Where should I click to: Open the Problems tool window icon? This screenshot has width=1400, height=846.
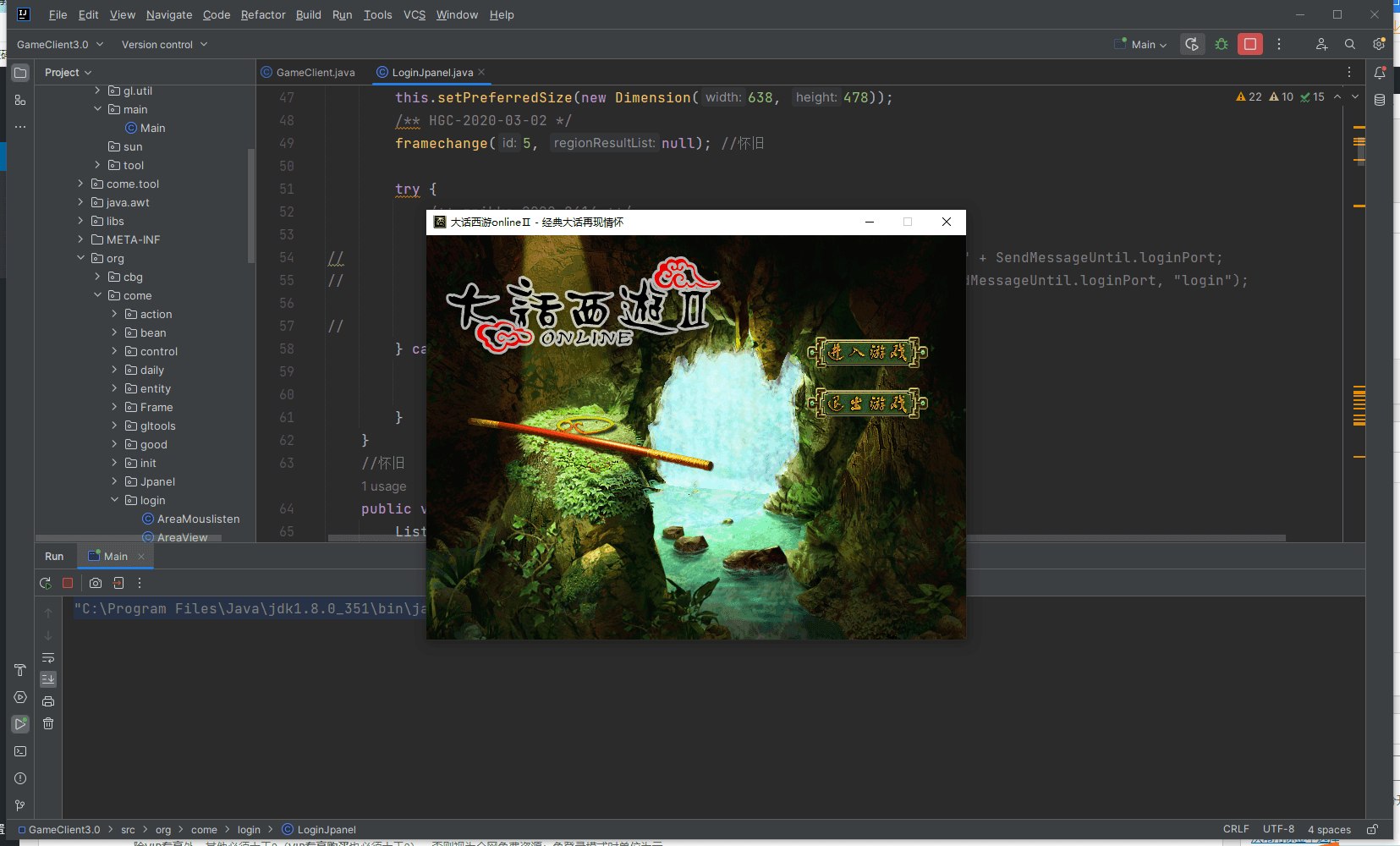[20, 778]
